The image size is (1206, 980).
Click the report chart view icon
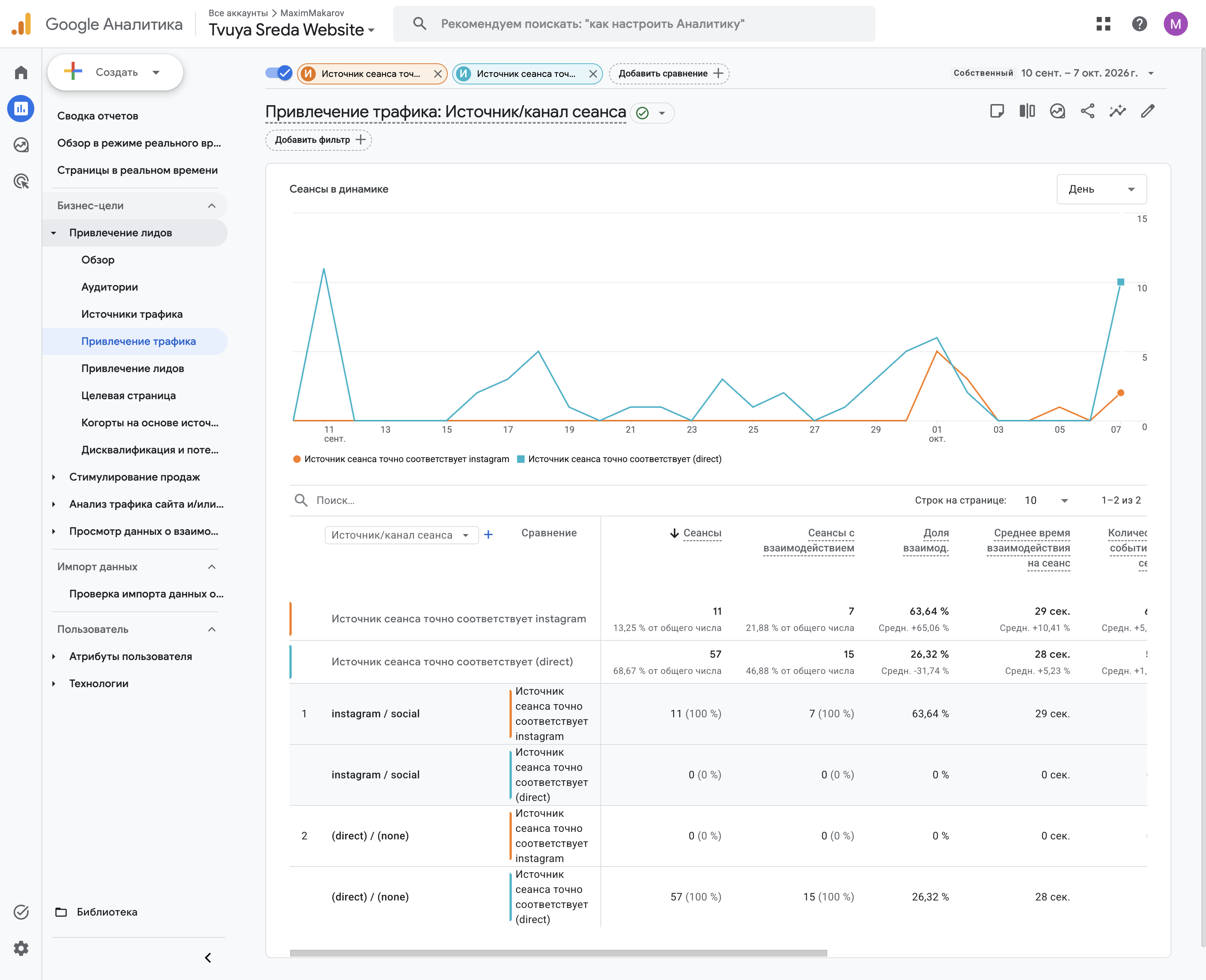click(x=1058, y=111)
